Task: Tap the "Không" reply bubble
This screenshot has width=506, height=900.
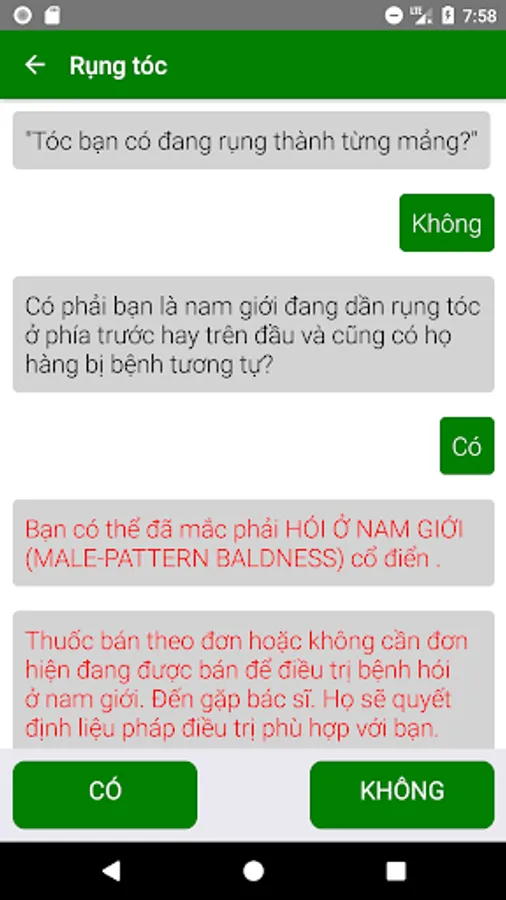Action: pos(446,223)
